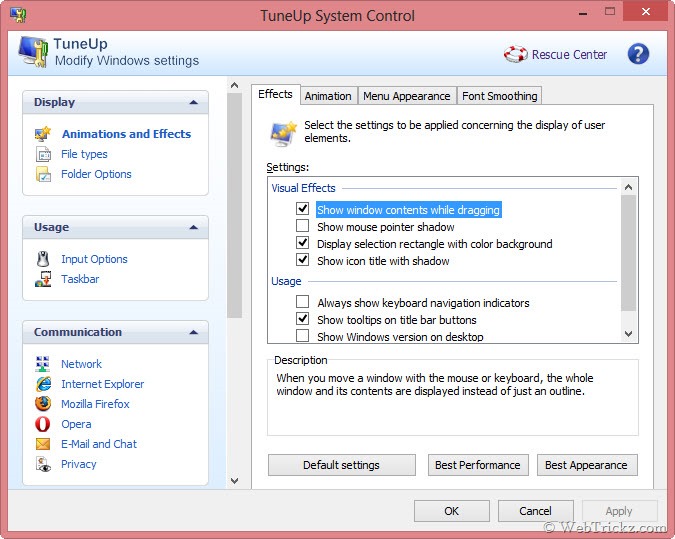Click the Internet Explorer icon
675x539 pixels.
[43, 384]
